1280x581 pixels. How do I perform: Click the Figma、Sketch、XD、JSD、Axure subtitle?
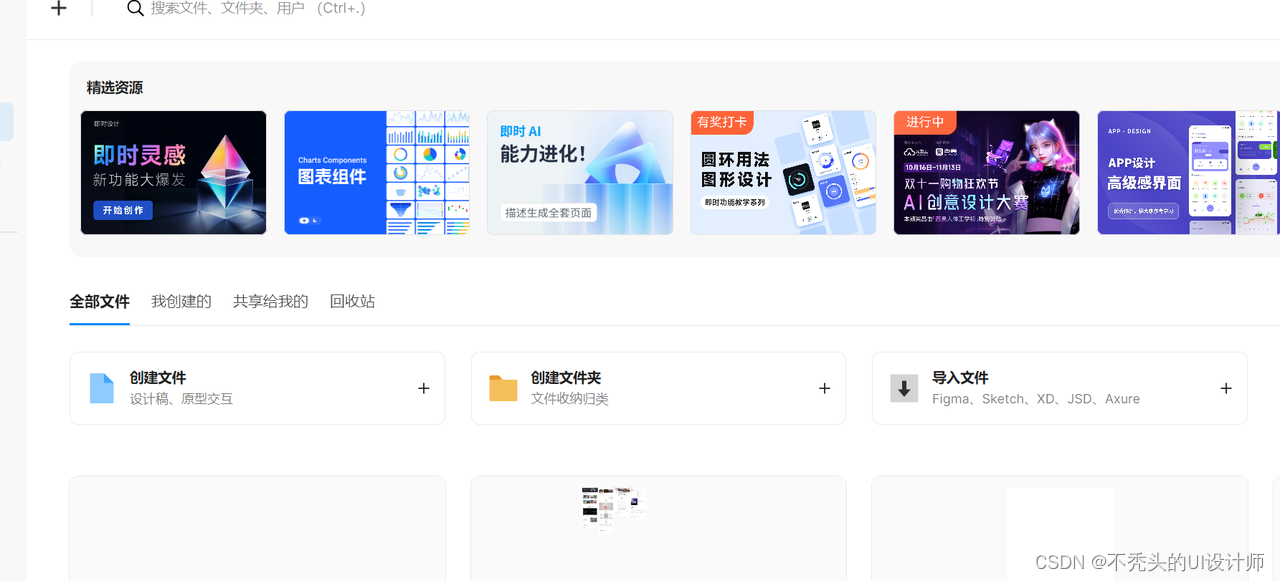click(1036, 399)
